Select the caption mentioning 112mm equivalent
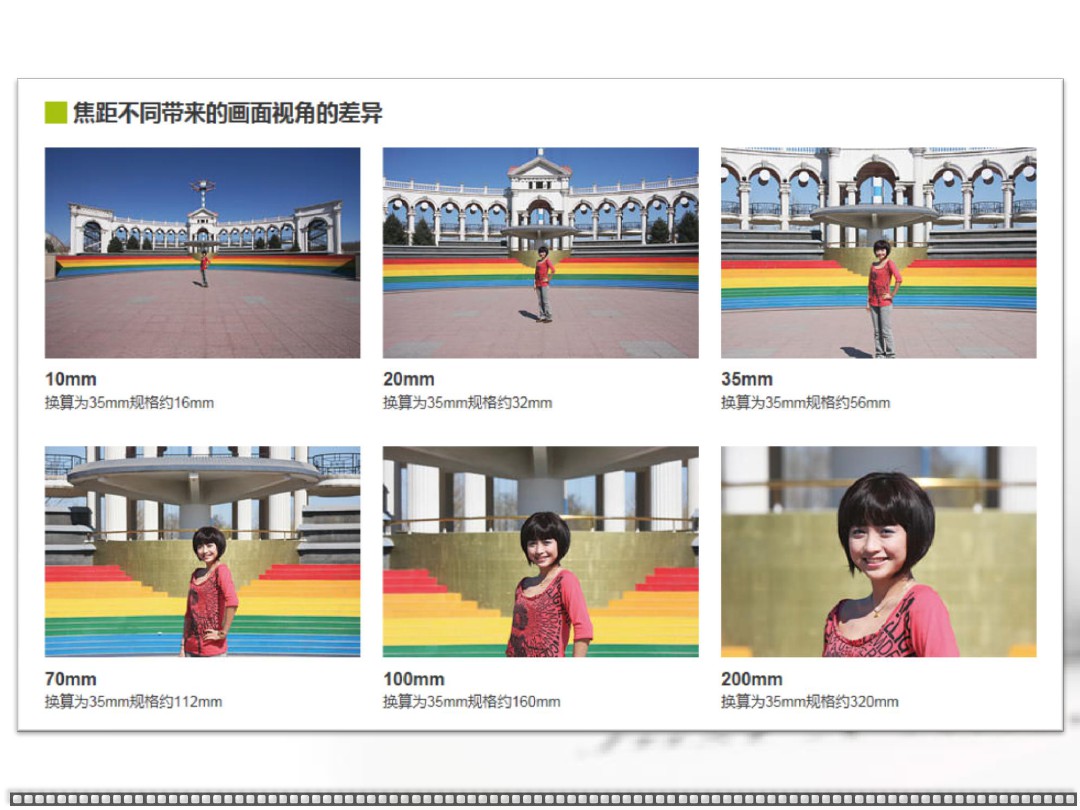The image size is (1080, 810). (x=133, y=702)
